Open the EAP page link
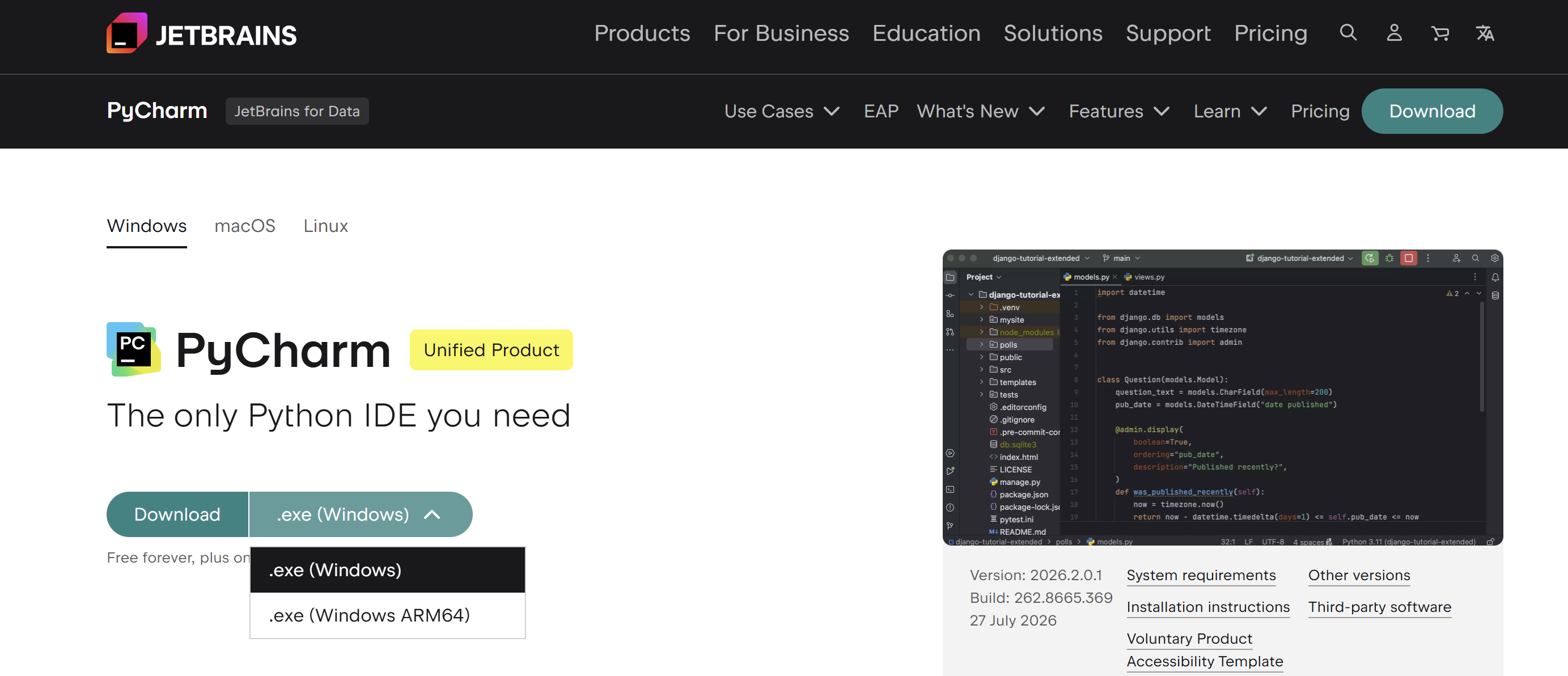The image size is (1568, 676). pos(881,111)
